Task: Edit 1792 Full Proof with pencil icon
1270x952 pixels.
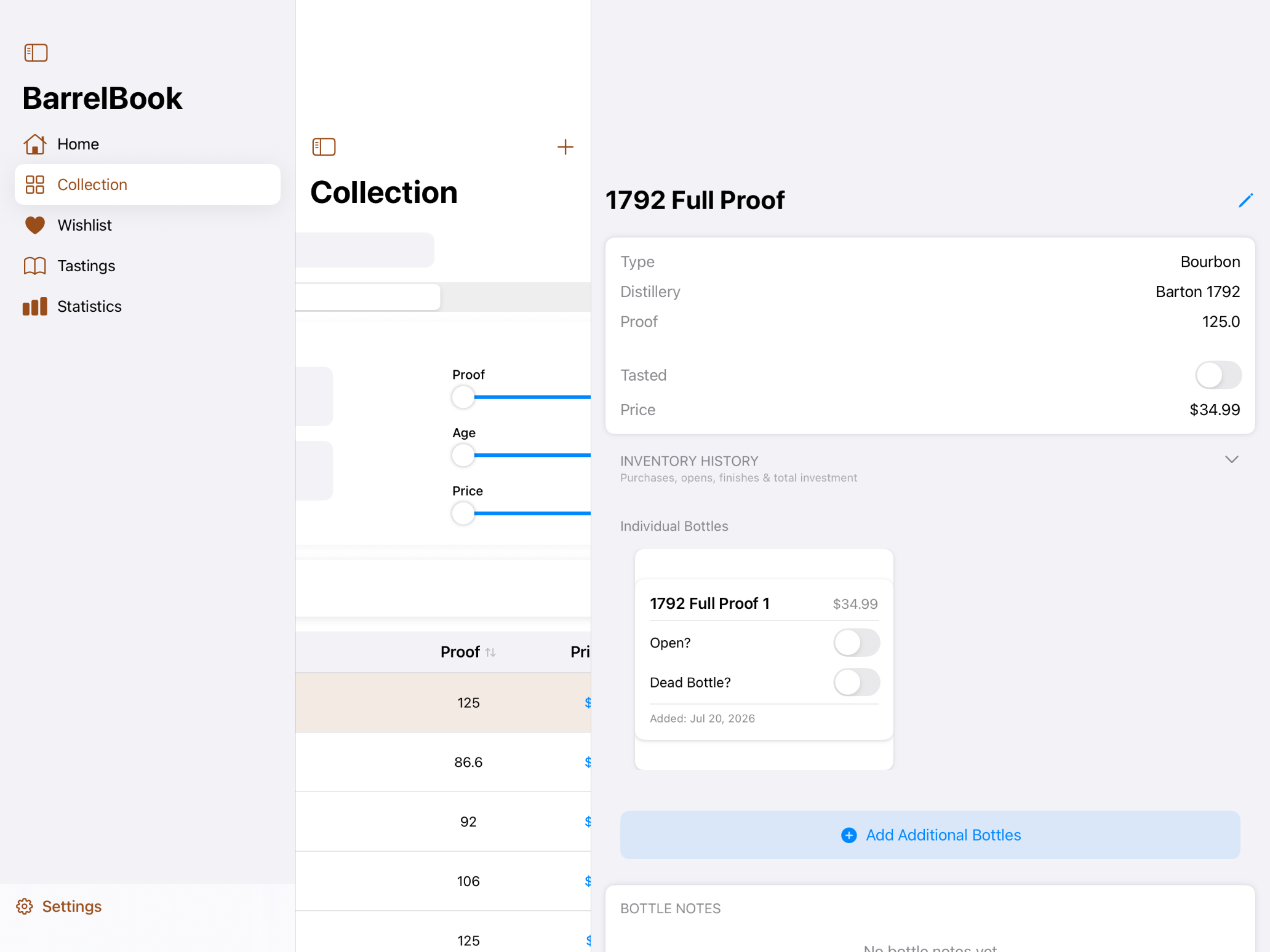Action: [1245, 200]
